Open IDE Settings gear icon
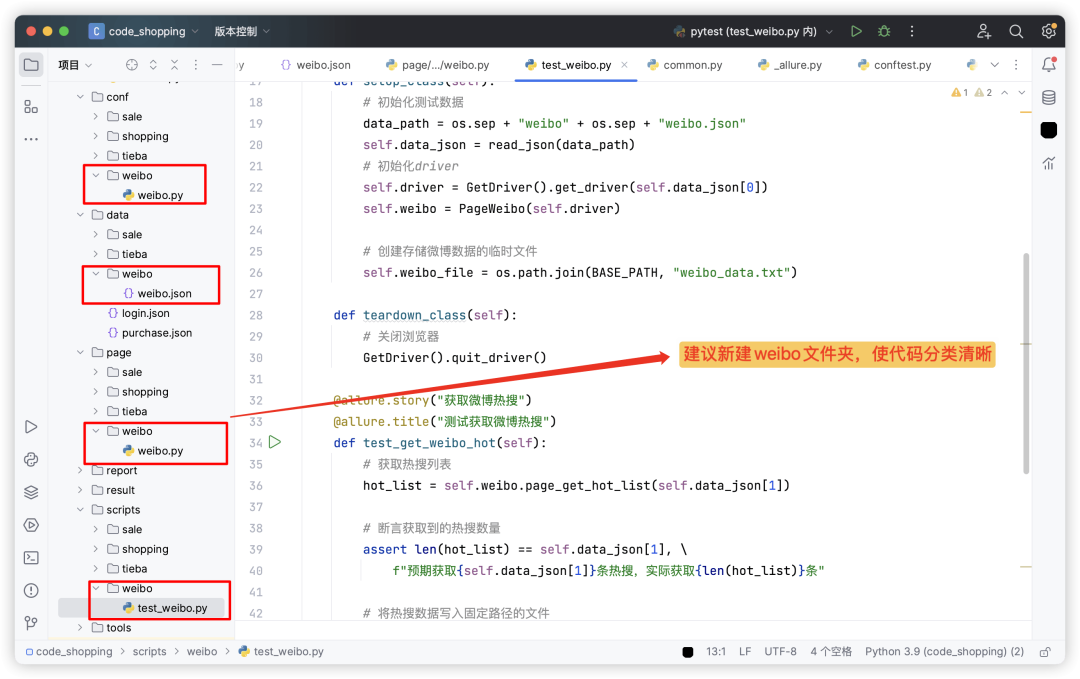Screen dimensions: 1080x679 (1048, 30)
